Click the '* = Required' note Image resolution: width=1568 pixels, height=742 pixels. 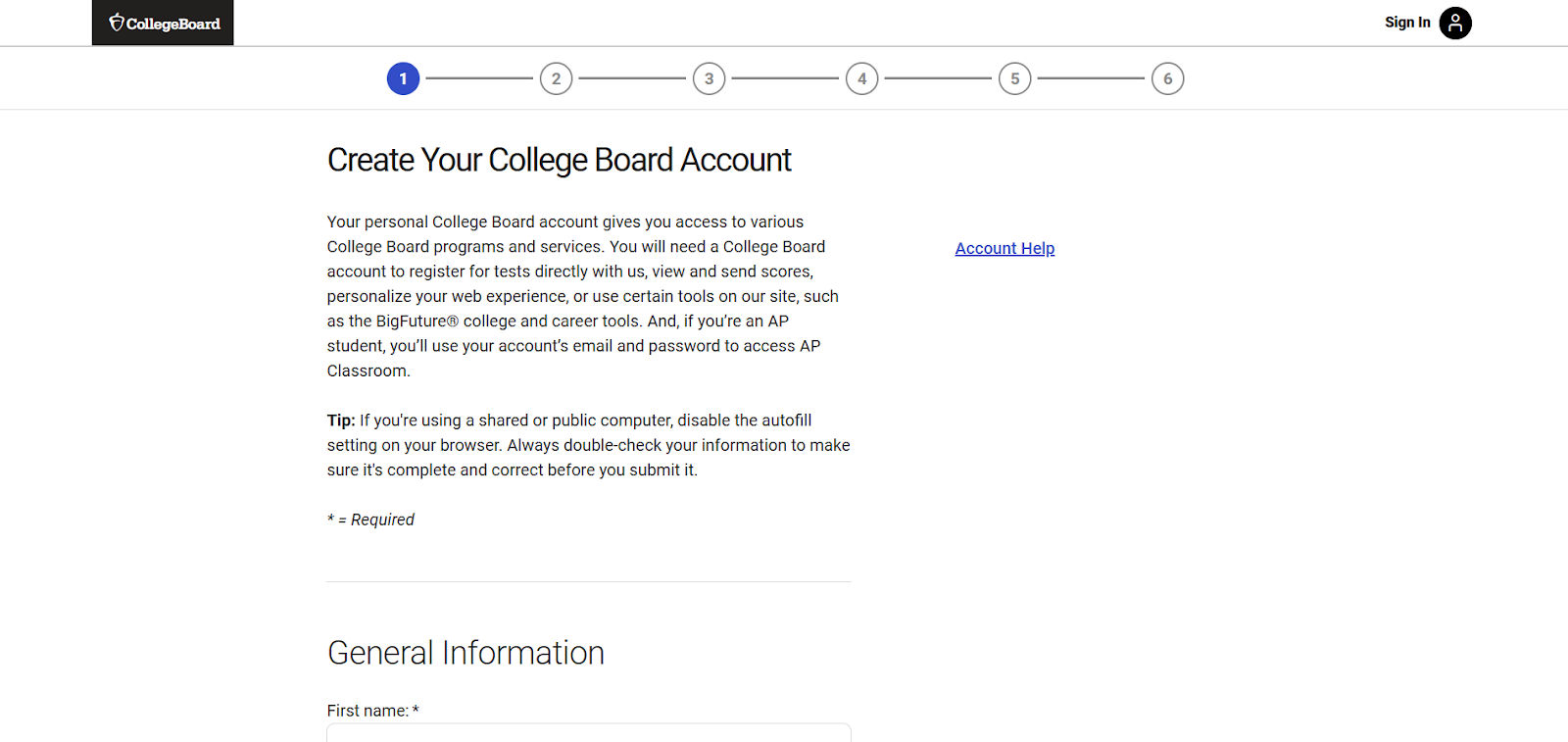coord(371,519)
